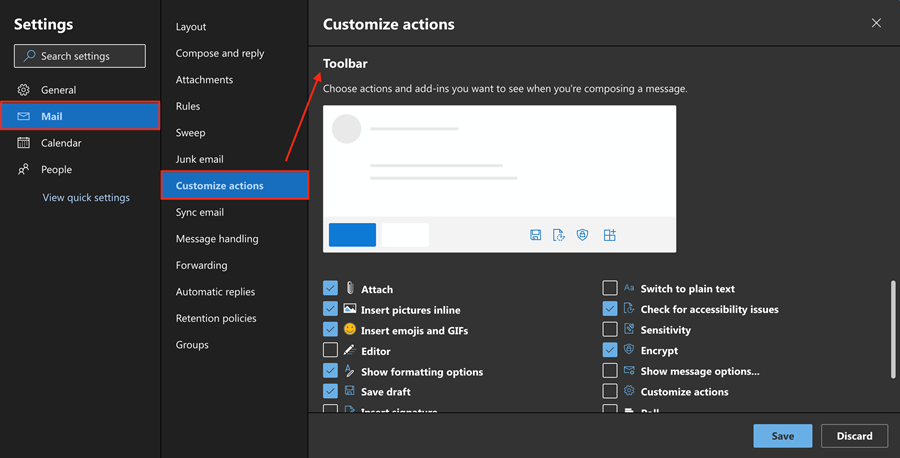Viewport: 900px width, 458px height.
Task: Click the Calendar icon in sidebar
Action: click(24, 142)
